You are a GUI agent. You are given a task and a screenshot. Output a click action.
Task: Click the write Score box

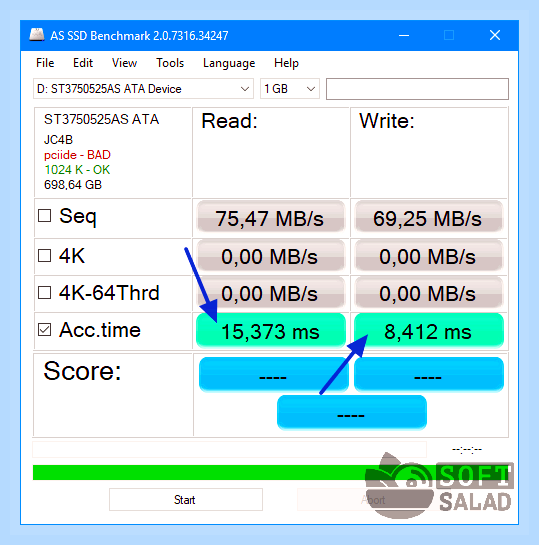pos(428,375)
